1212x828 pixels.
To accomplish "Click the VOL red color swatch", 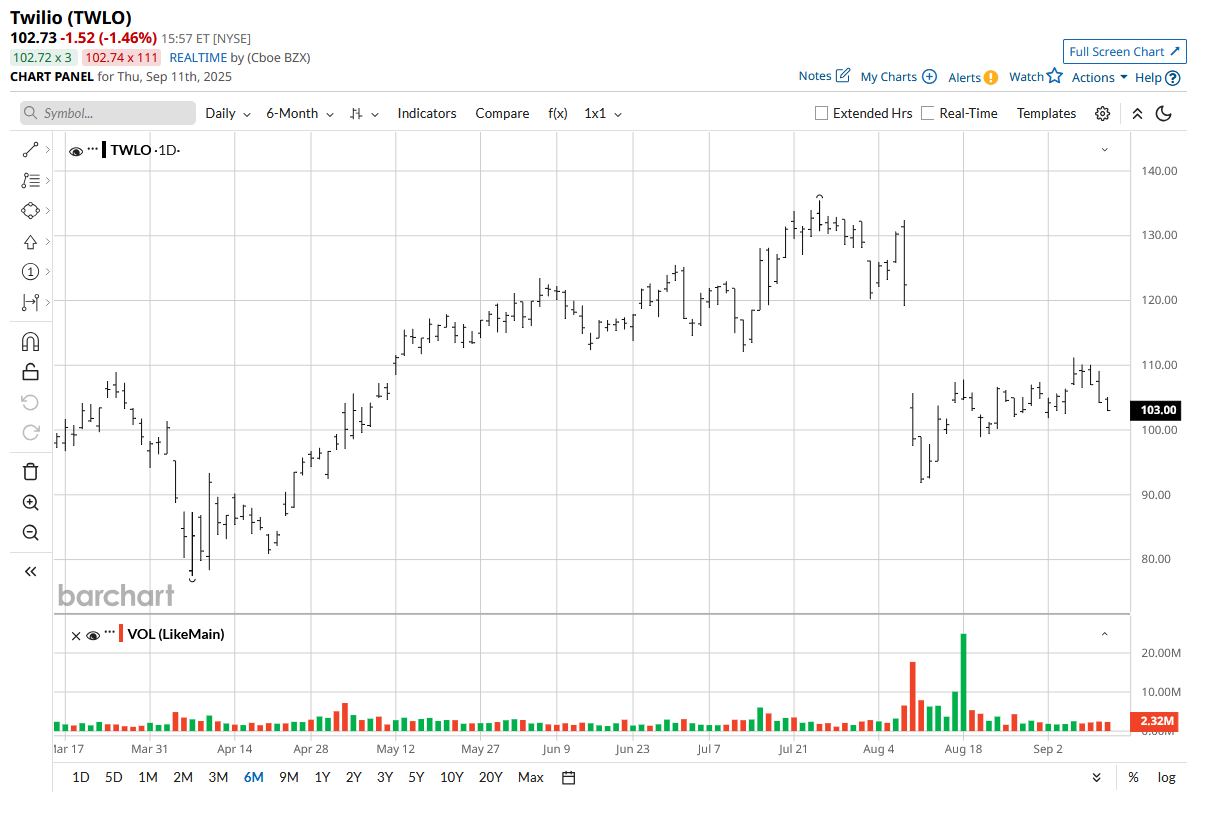I will [121, 634].
